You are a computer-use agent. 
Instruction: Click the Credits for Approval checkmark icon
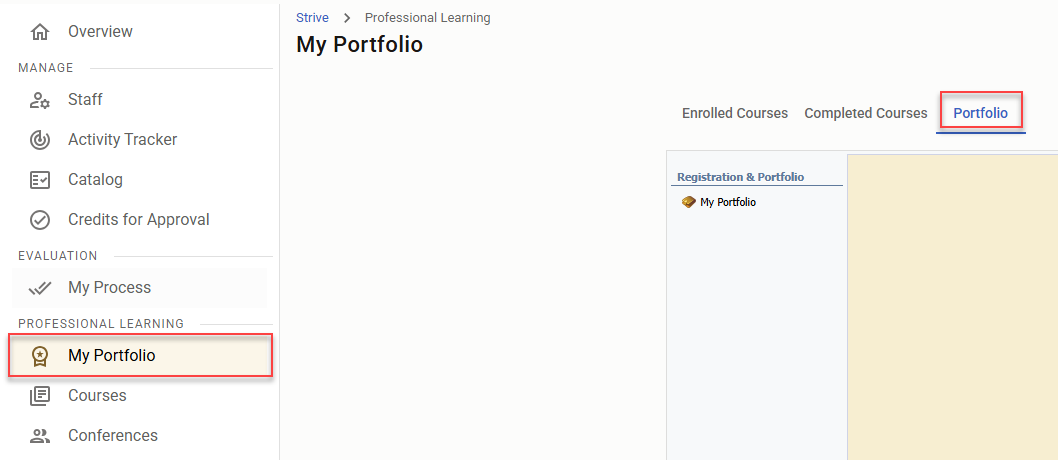click(40, 220)
